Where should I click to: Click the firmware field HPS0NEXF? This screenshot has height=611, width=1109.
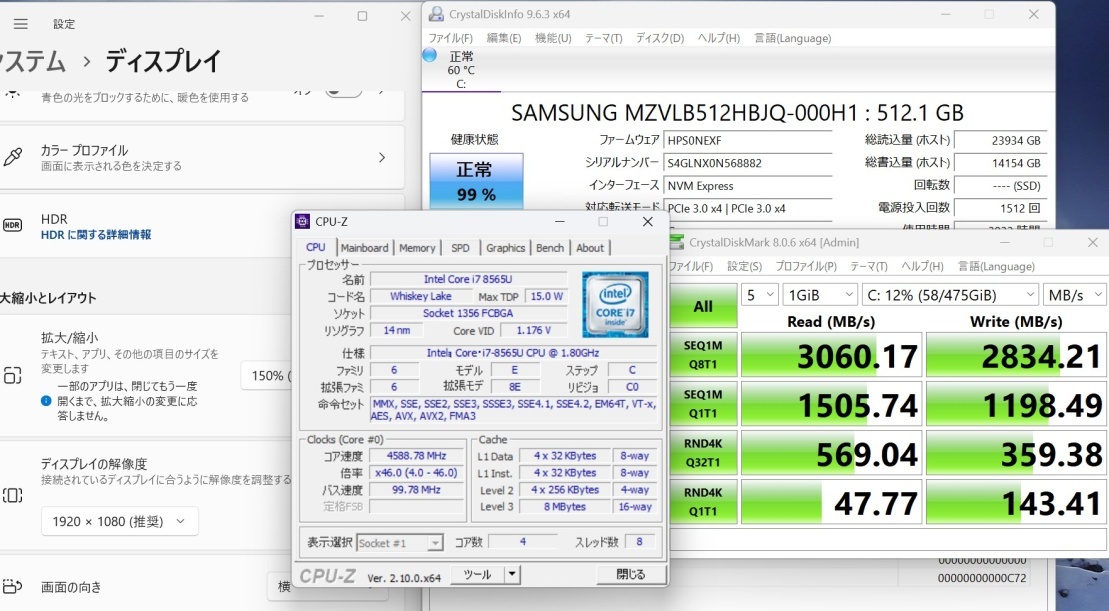click(748, 141)
